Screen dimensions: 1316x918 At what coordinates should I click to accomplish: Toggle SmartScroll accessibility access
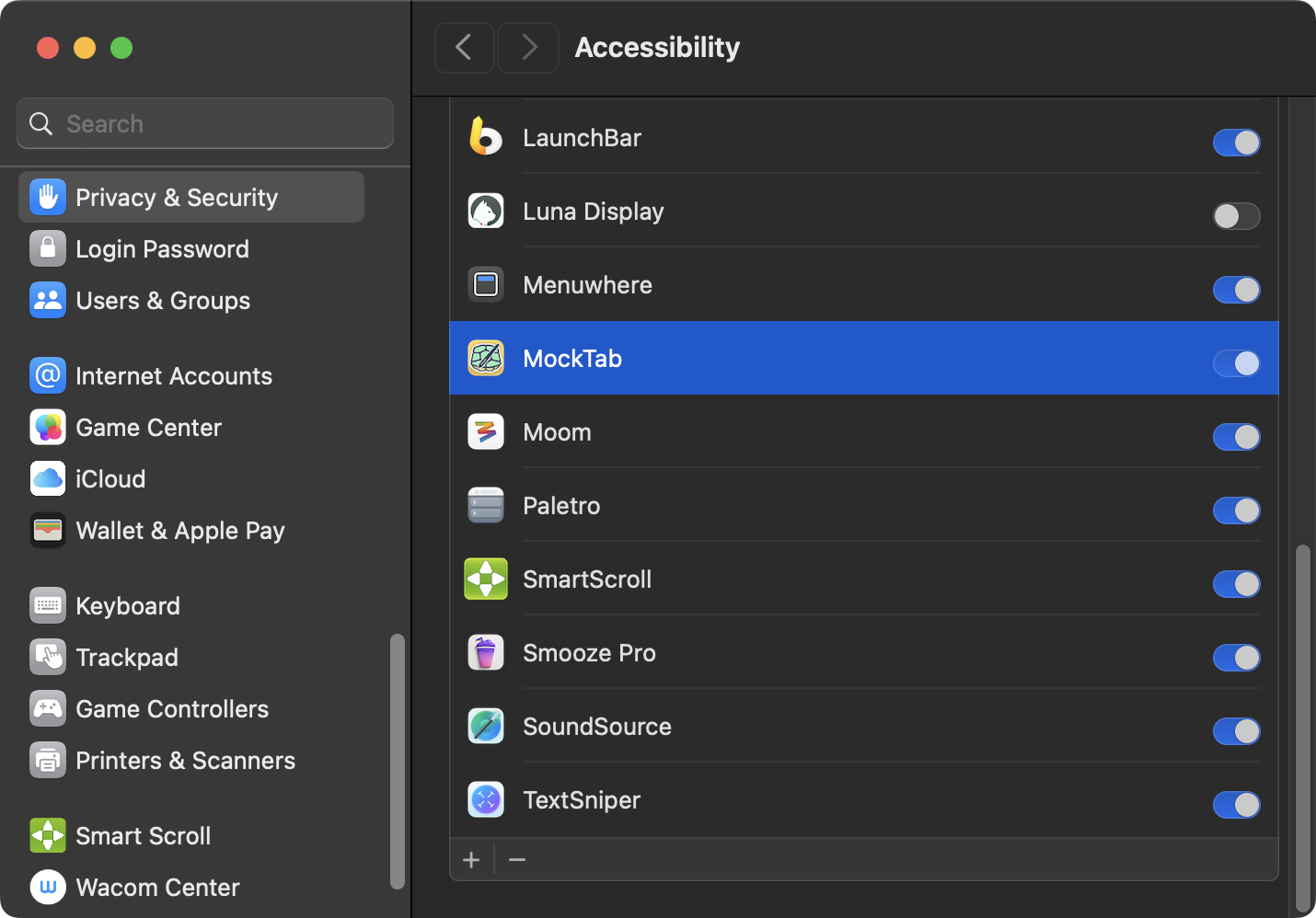coord(1236,584)
